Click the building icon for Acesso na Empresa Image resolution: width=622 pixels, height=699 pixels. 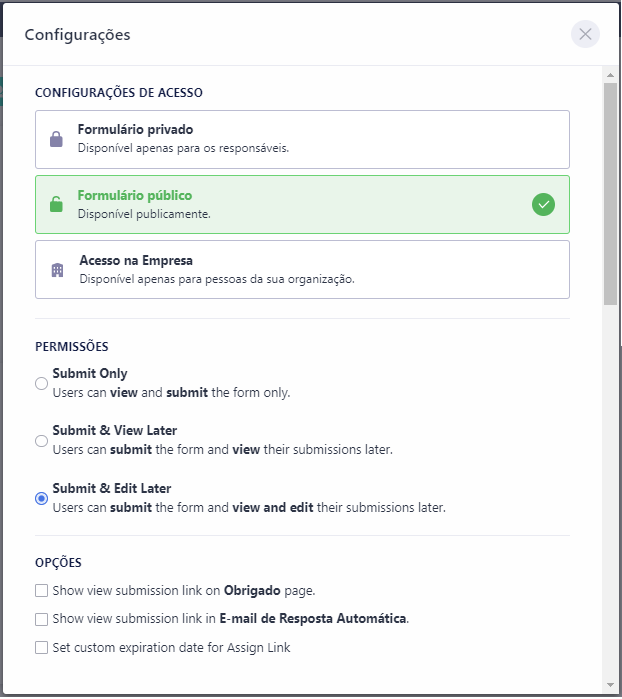pyautogui.click(x=57, y=270)
